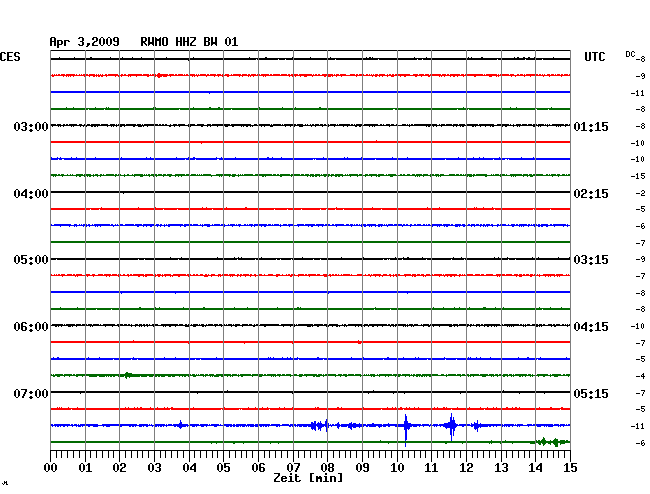Click the station label "RWMO HHZ BW 01"

(x=189, y=42)
